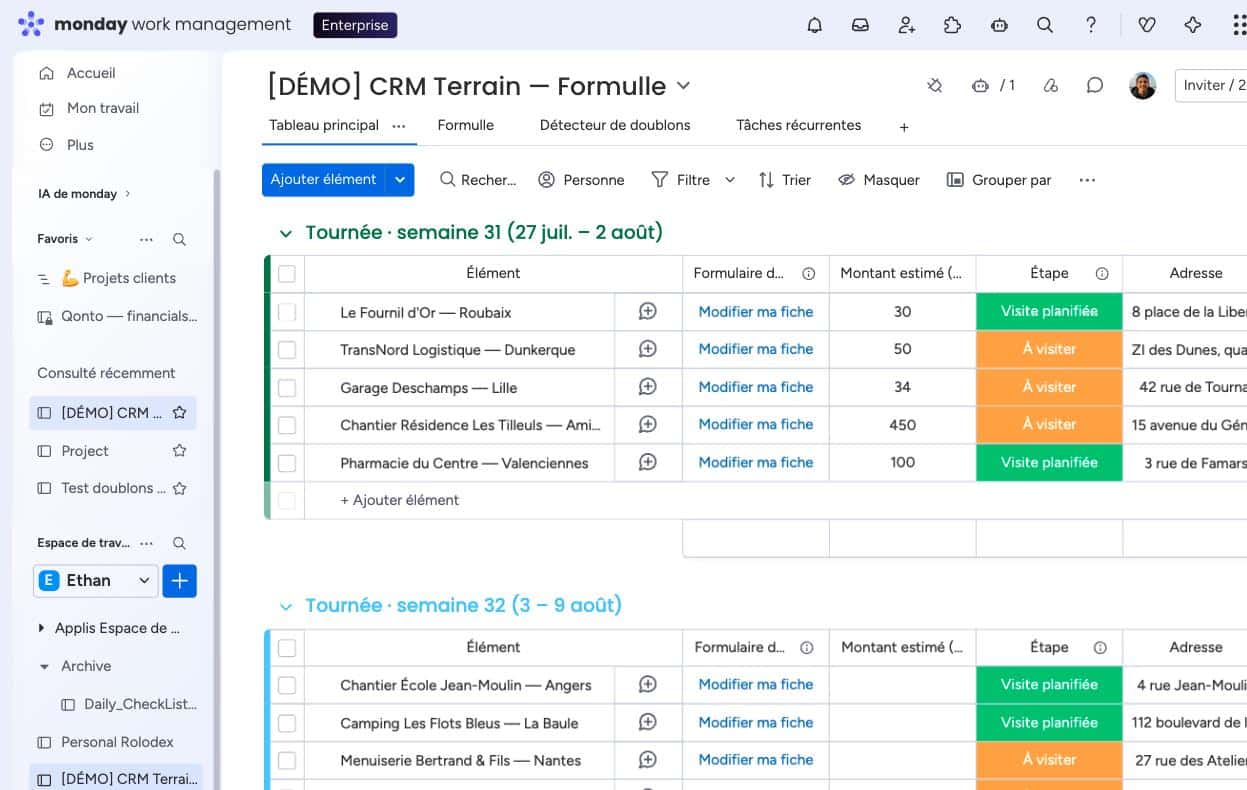Viewport: 1247px width, 790px height.
Task: Click Ajouter élément button
Action: pyautogui.click(x=324, y=180)
